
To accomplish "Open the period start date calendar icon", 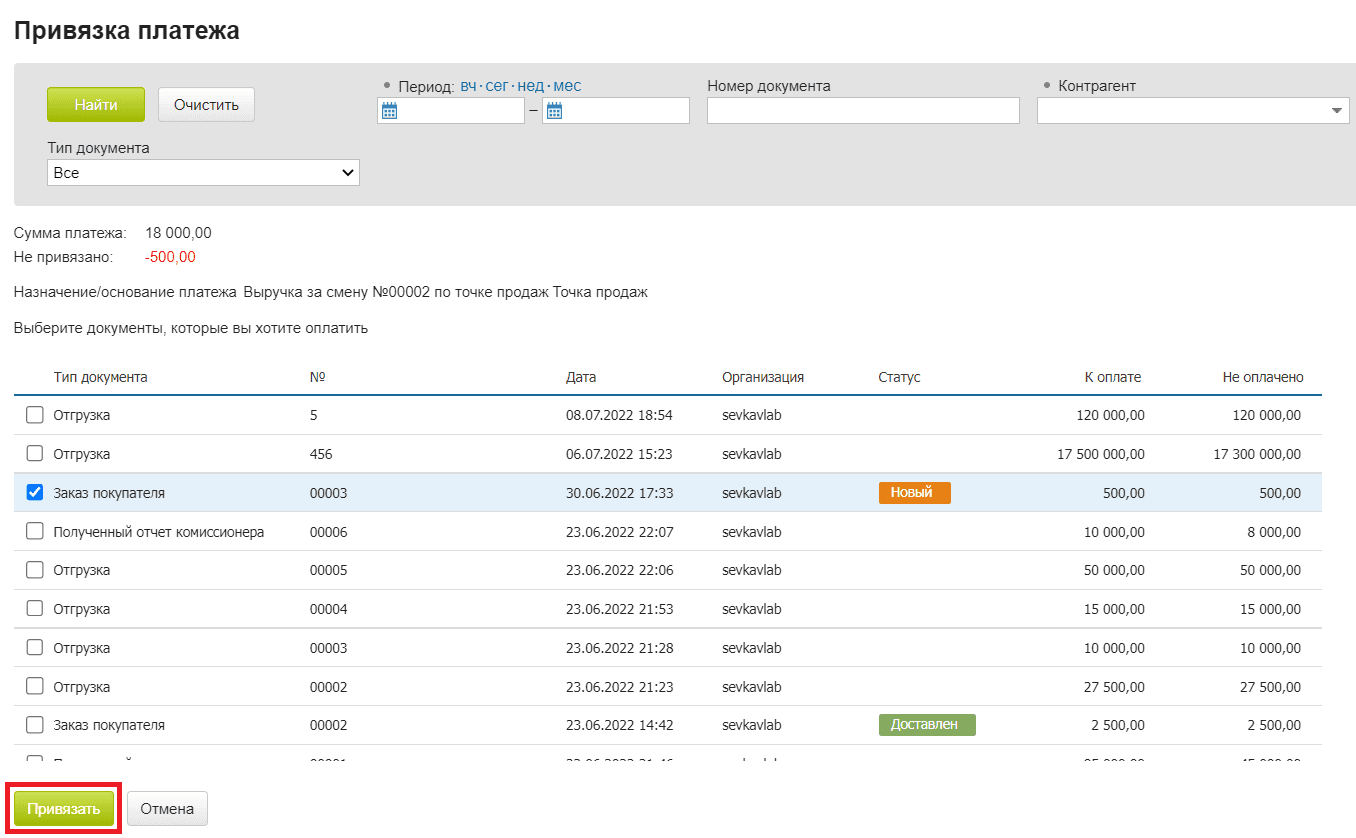I will (390, 111).
